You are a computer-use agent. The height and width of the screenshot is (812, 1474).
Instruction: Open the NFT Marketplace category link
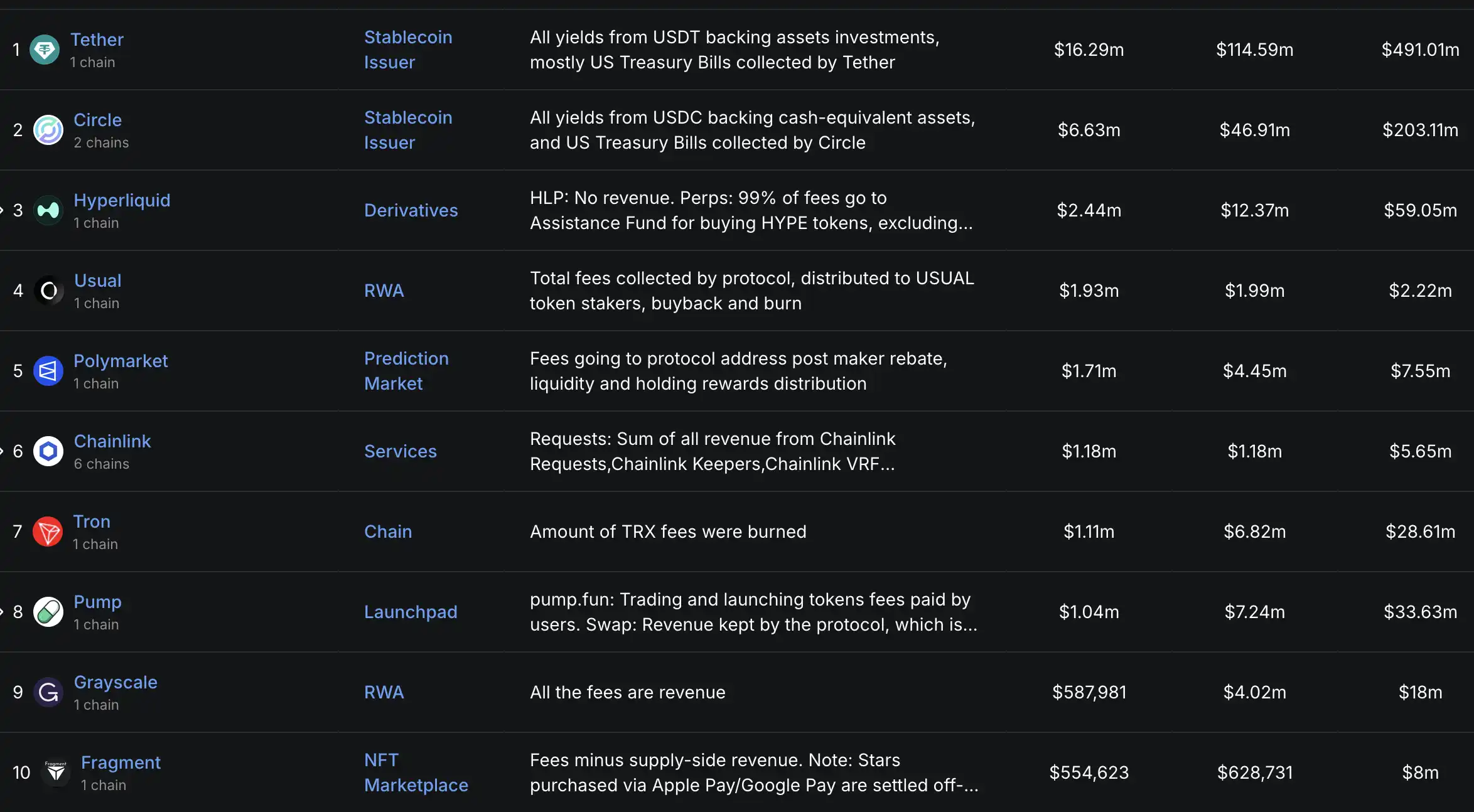point(416,772)
